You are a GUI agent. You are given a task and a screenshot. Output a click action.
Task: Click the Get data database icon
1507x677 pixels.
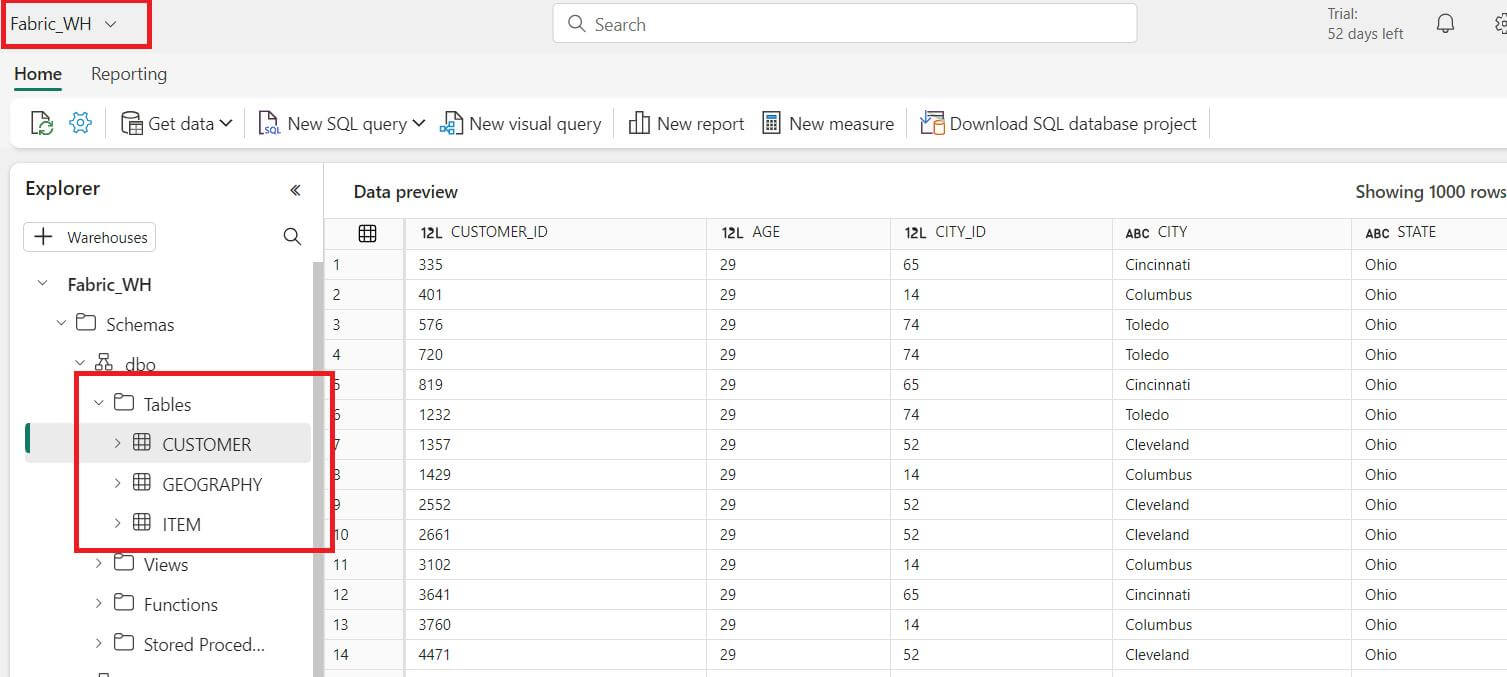(131, 123)
